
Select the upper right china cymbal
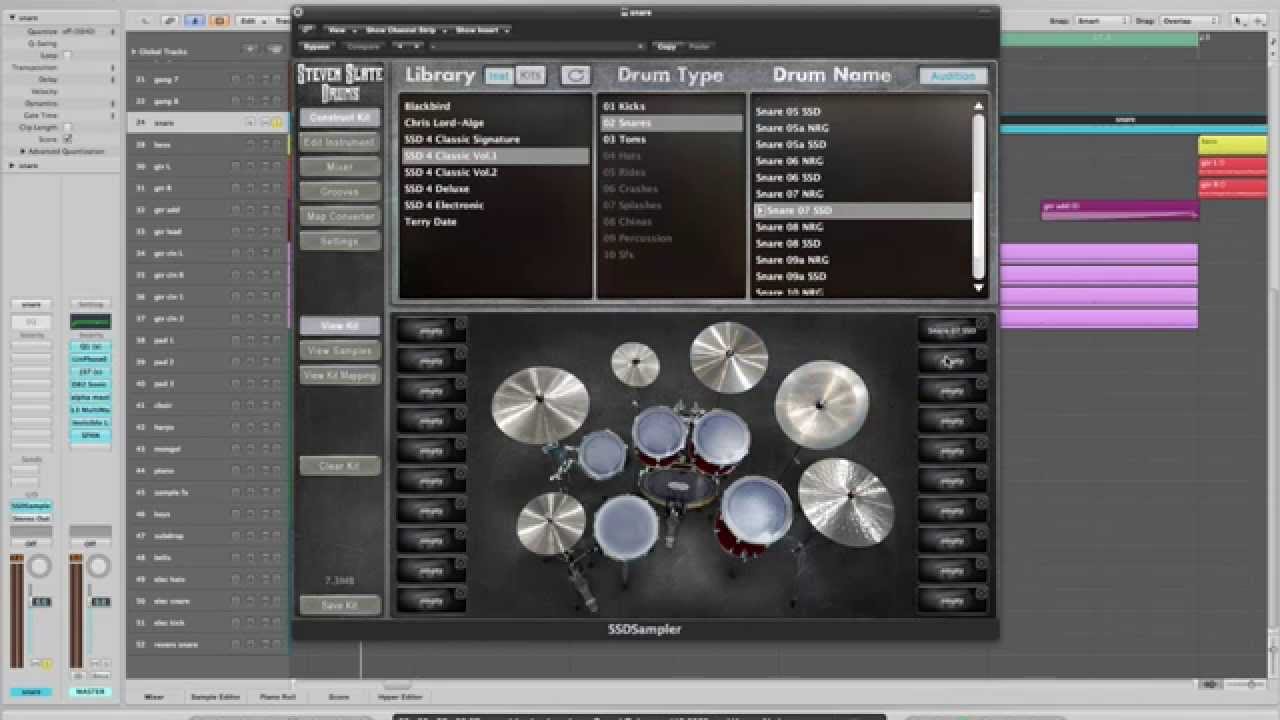(821, 404)
